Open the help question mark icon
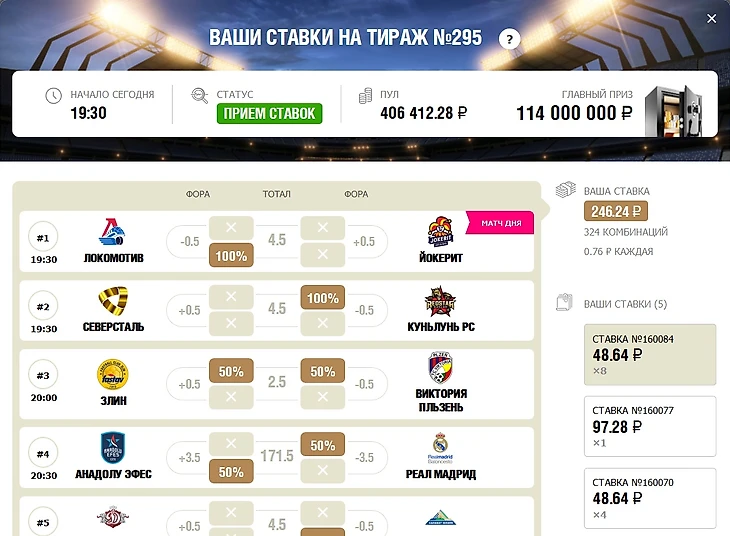The image size is (730, 536). 509,40
